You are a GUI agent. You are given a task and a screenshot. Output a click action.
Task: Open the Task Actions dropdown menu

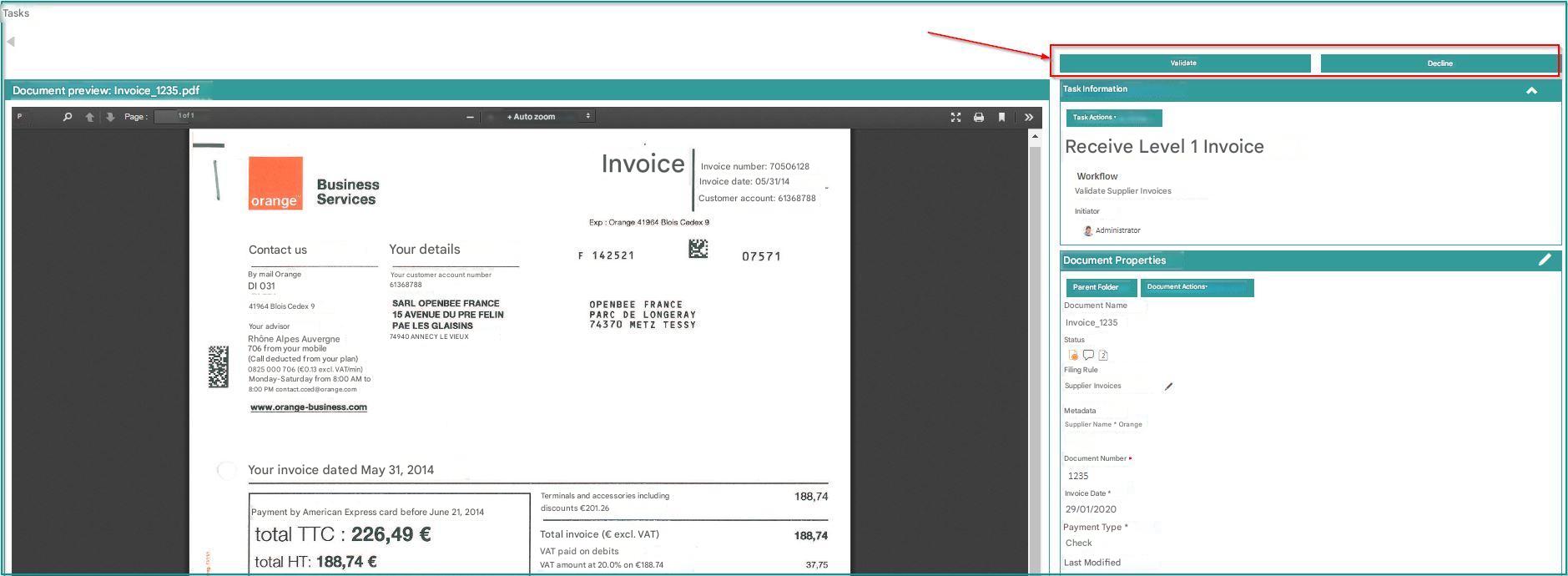[1114, 118]
